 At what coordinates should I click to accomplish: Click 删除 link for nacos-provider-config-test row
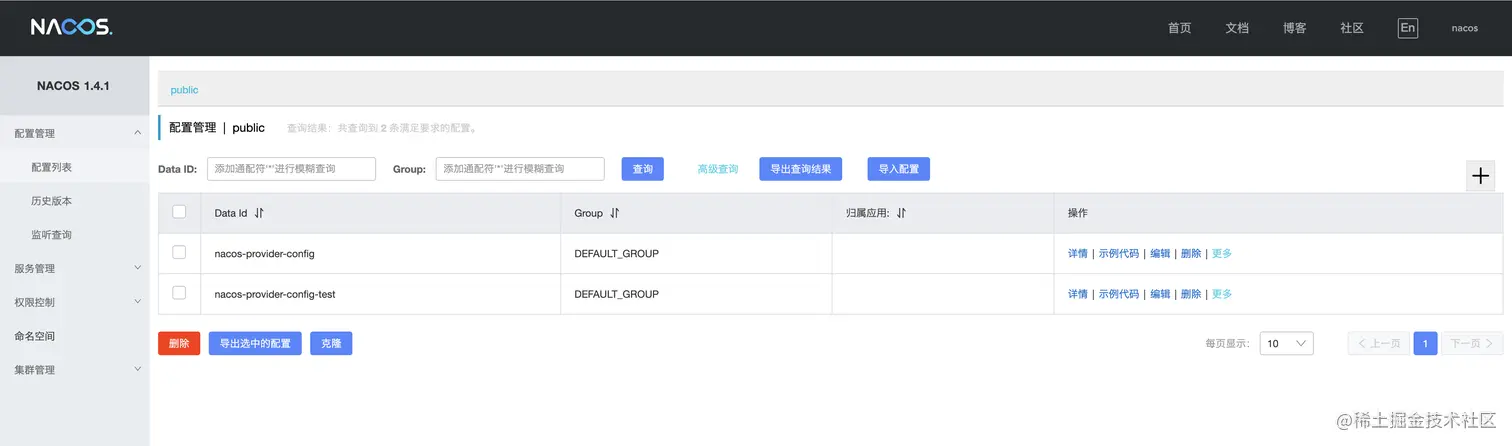[x=1191, y=294]
